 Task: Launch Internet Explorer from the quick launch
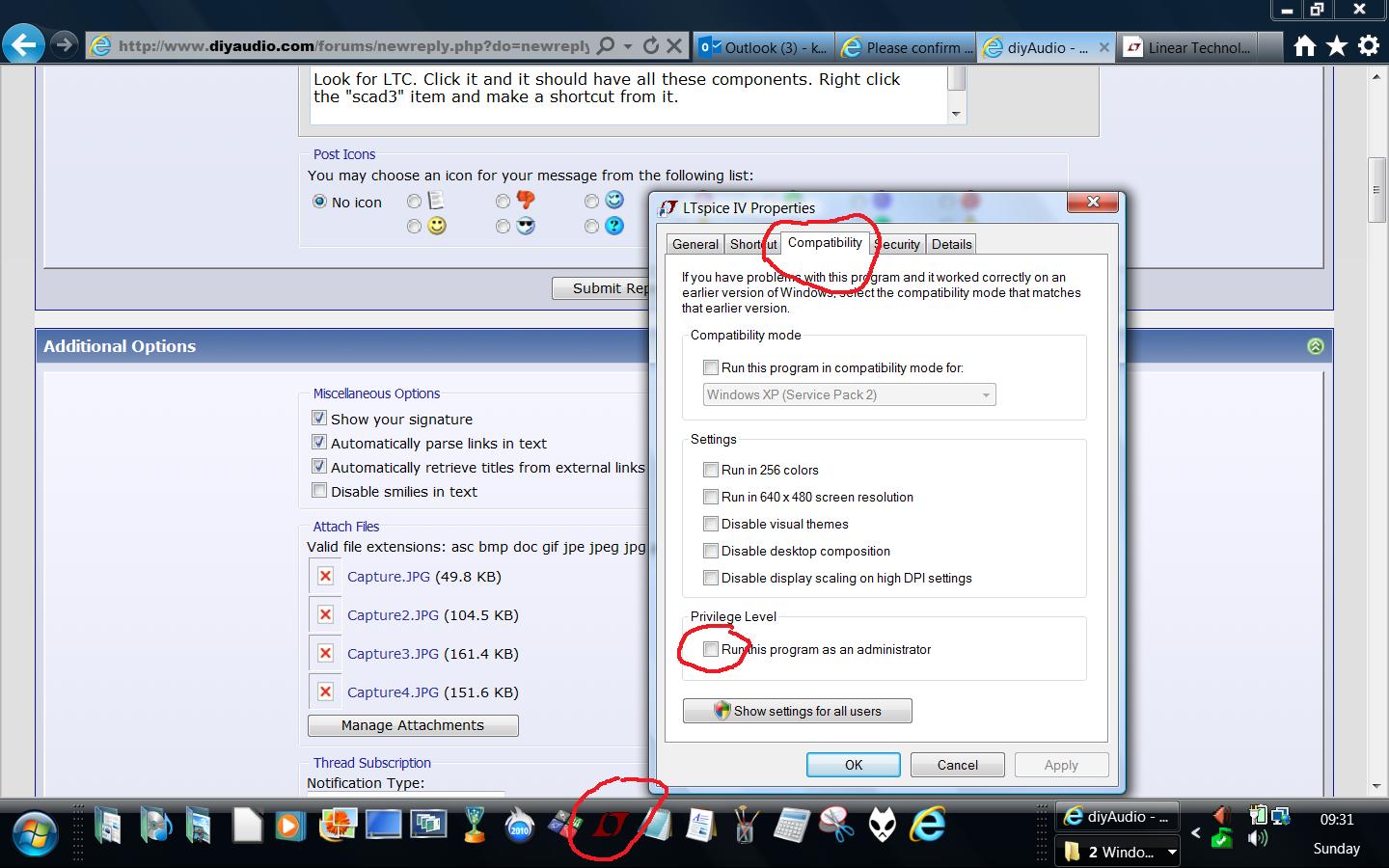(x=927, y=826)
